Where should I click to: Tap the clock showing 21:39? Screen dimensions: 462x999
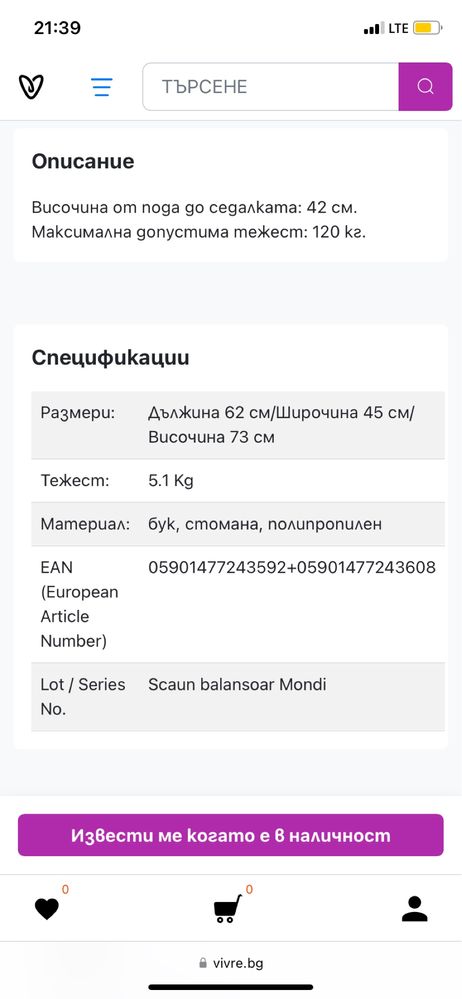pos(57,28)
